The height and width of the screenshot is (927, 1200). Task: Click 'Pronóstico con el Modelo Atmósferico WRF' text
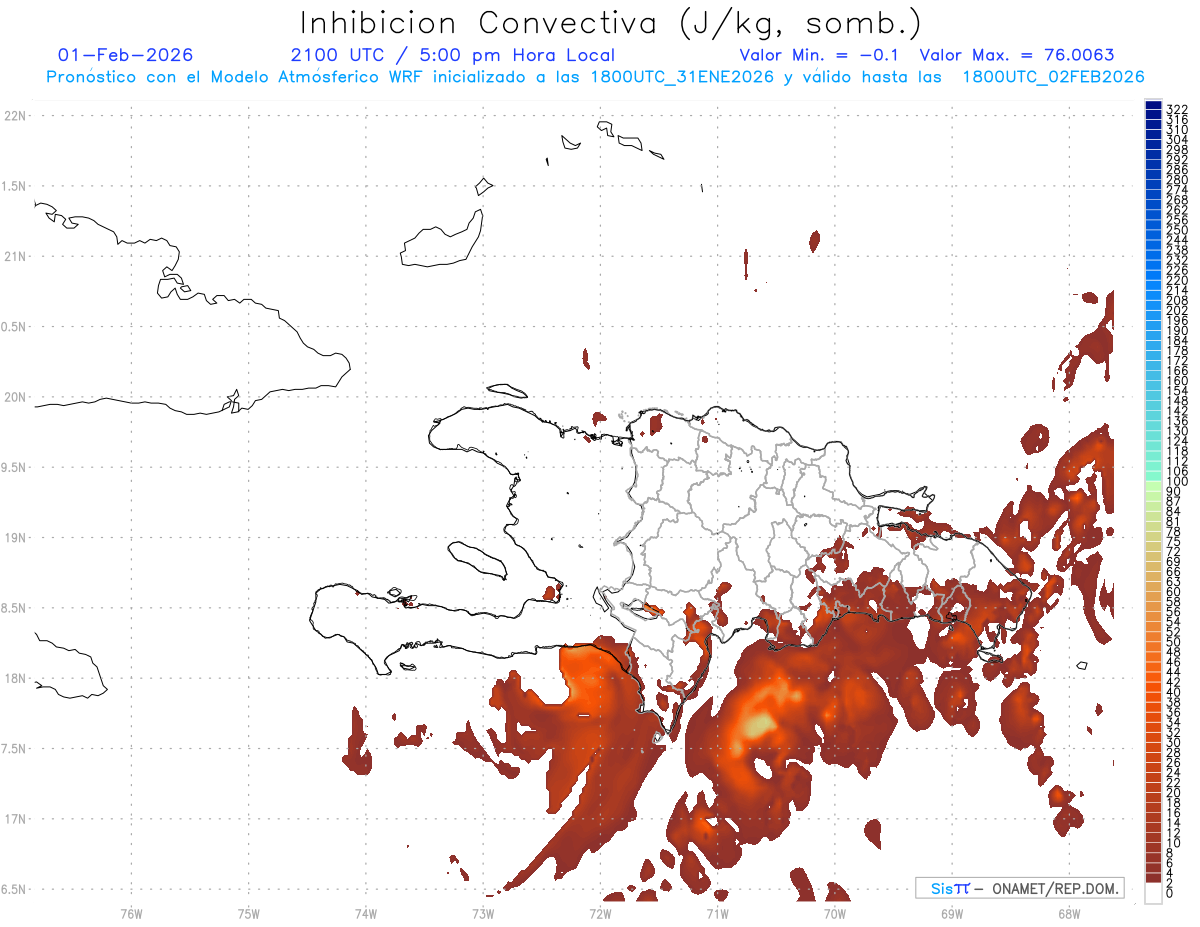point(233,77)
